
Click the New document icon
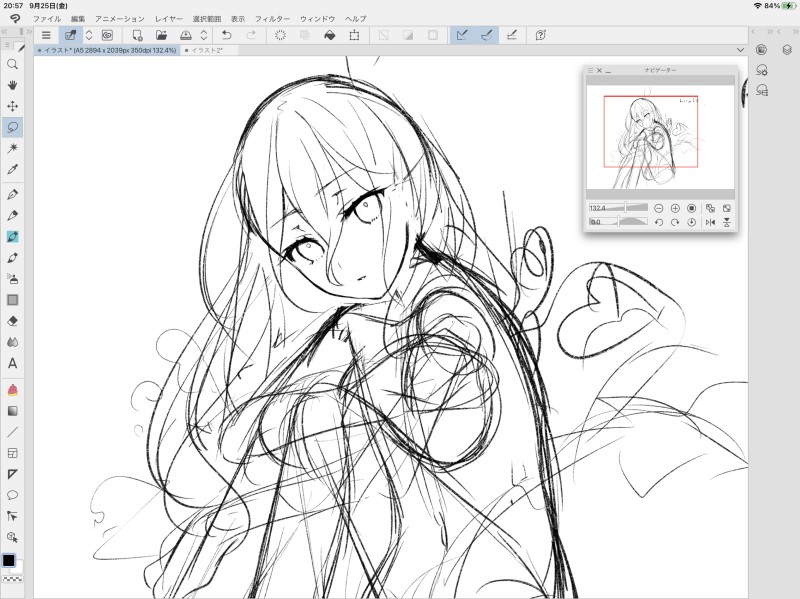[x=137, y=35]
